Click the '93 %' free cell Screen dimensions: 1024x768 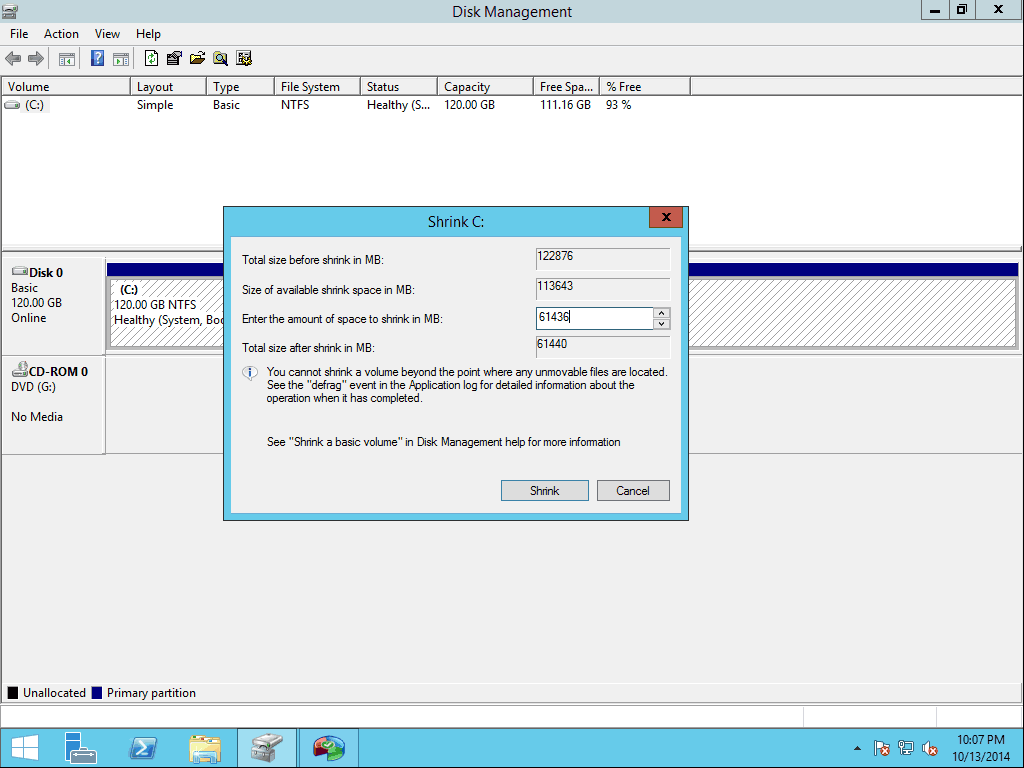618,104
